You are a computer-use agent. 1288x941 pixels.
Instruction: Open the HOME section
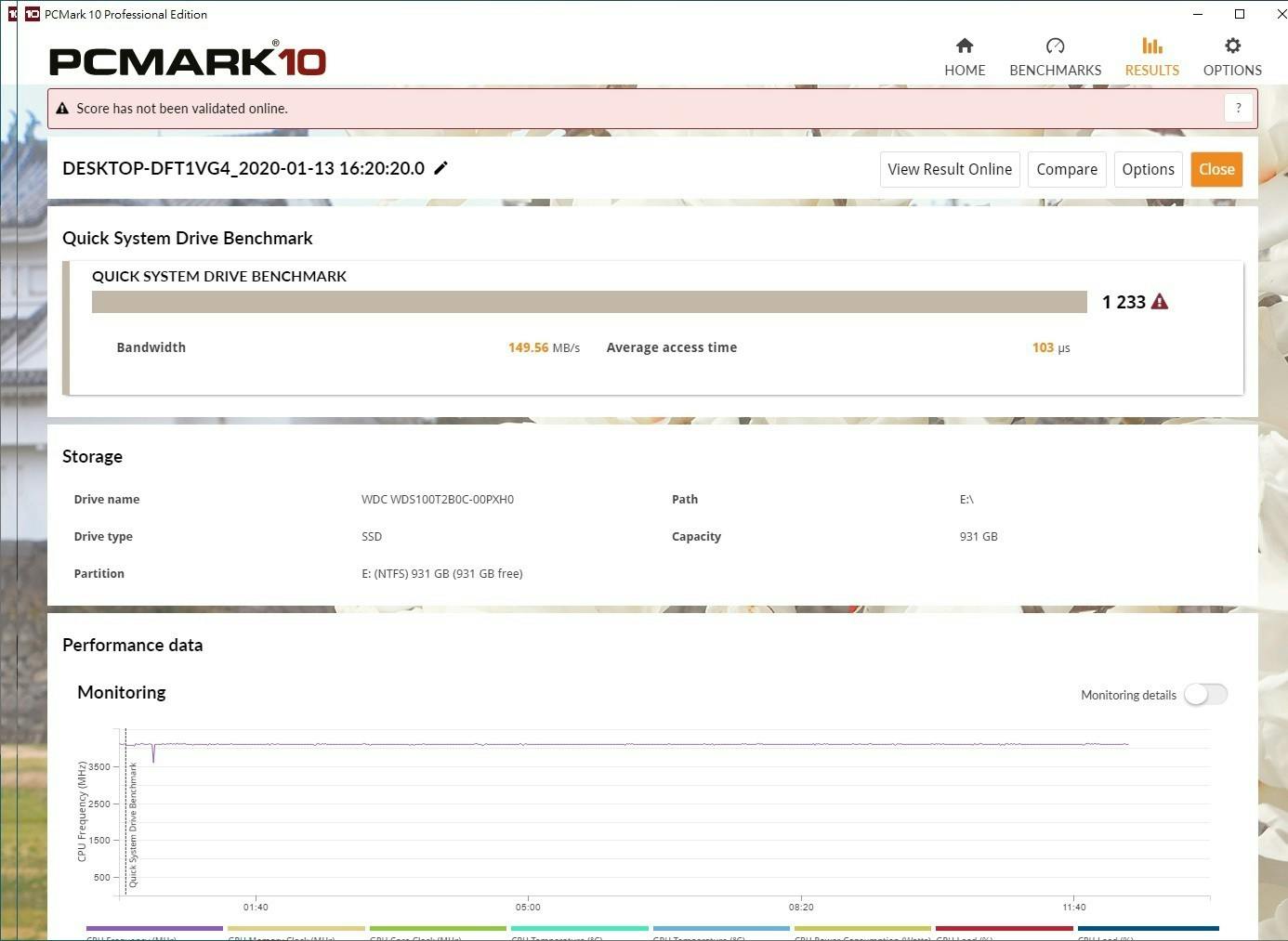point(965,58)
